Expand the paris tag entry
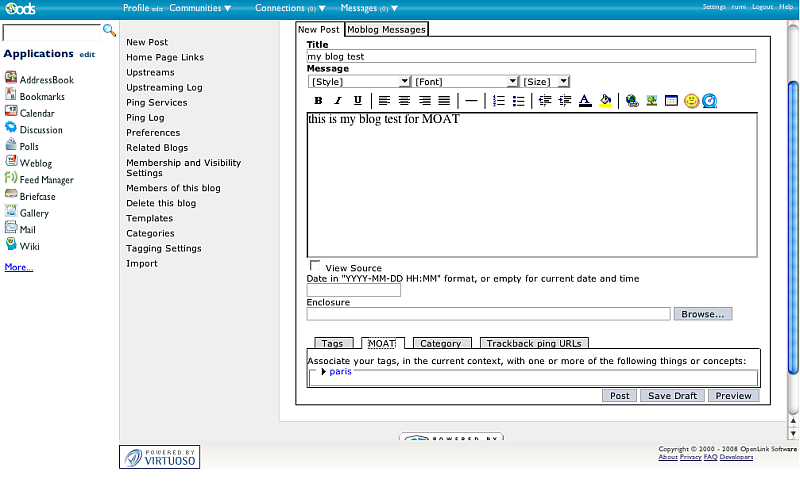The height and width of the screenshot is (483, 800). pos(324,372)
